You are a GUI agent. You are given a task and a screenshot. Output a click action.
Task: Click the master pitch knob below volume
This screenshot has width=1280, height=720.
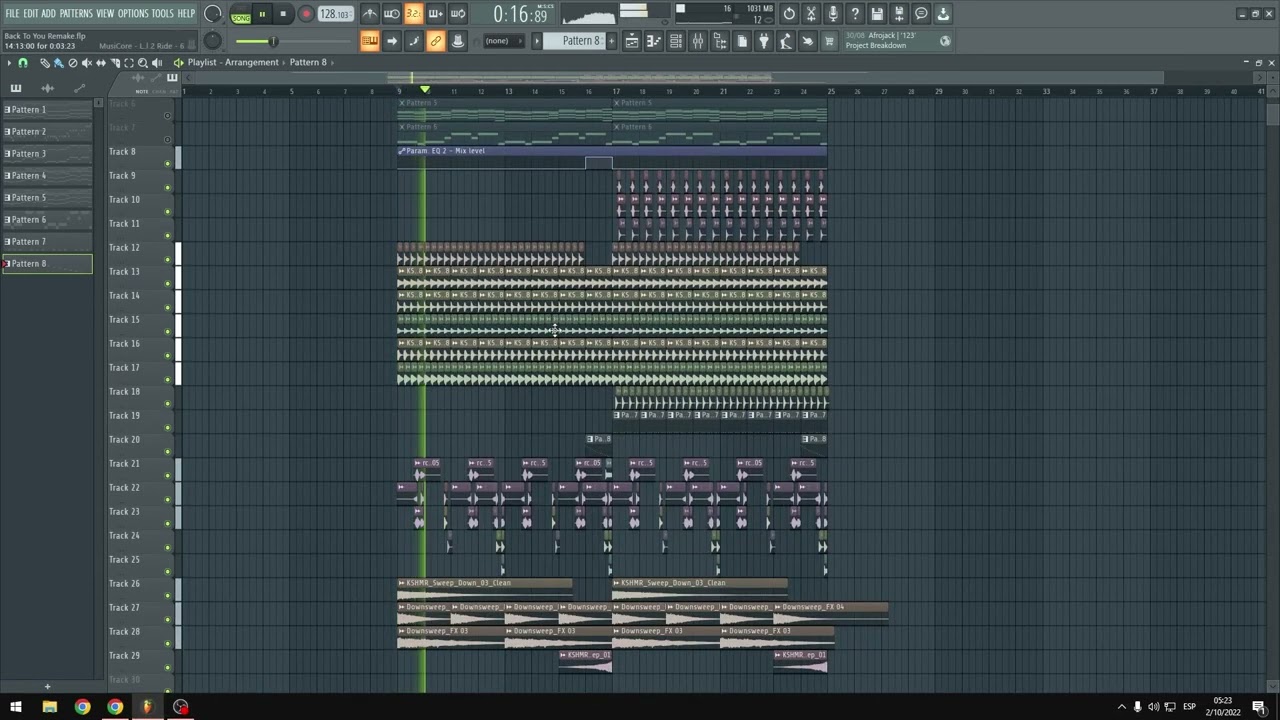point(212,41)
